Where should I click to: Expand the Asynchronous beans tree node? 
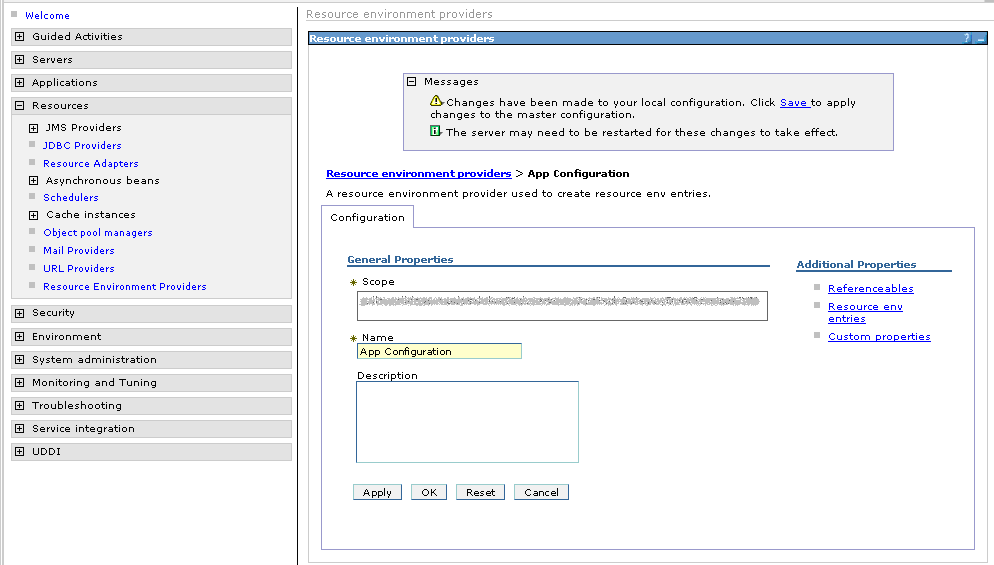(34, 181)
